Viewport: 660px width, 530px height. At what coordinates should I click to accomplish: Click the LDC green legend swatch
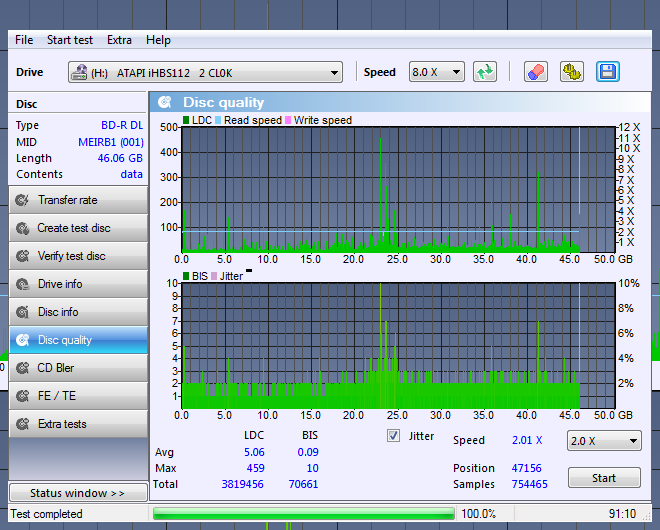click(x=186, y=120)
